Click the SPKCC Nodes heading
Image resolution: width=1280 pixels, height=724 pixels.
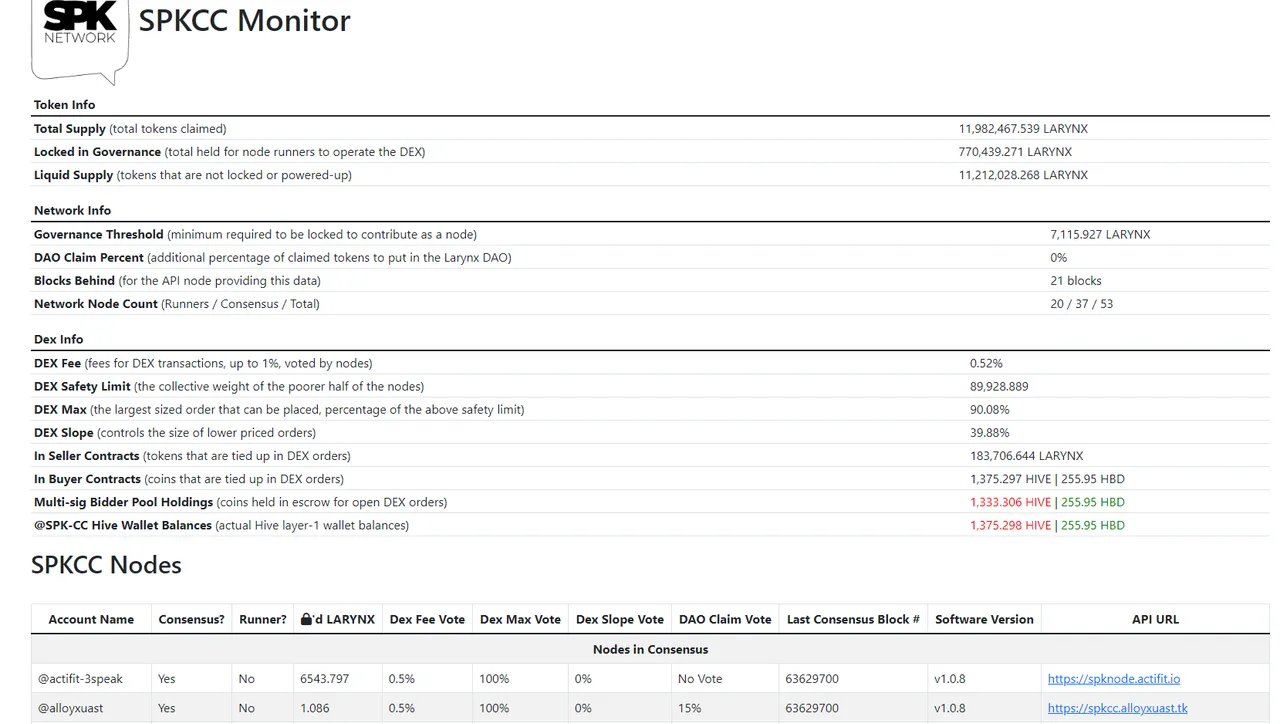(x=106, y=565)
